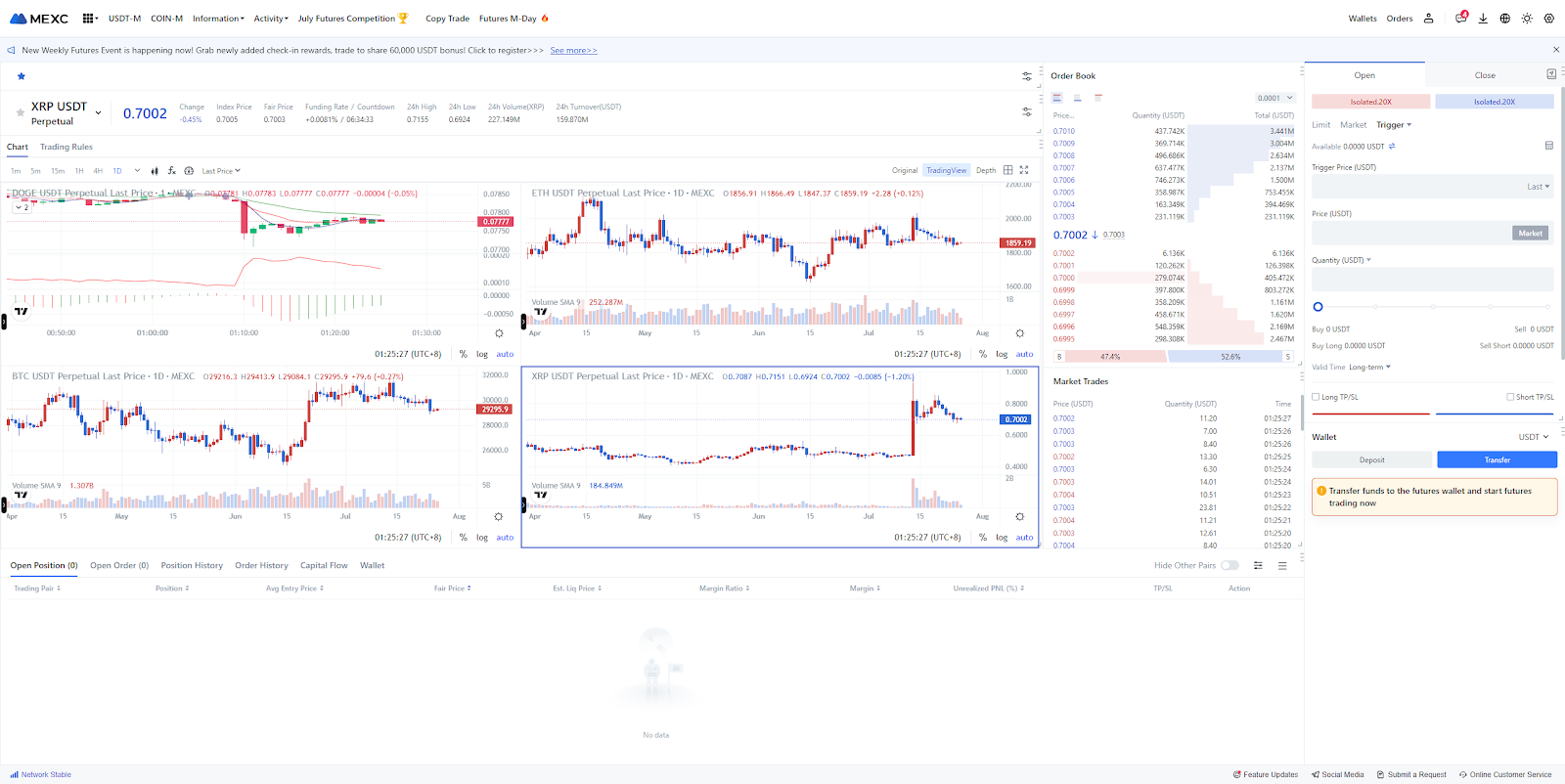Toggle auto scale on XRP chart
Image resolution: width=1565 pixels, height=784 pixels.
point(1024,538)
